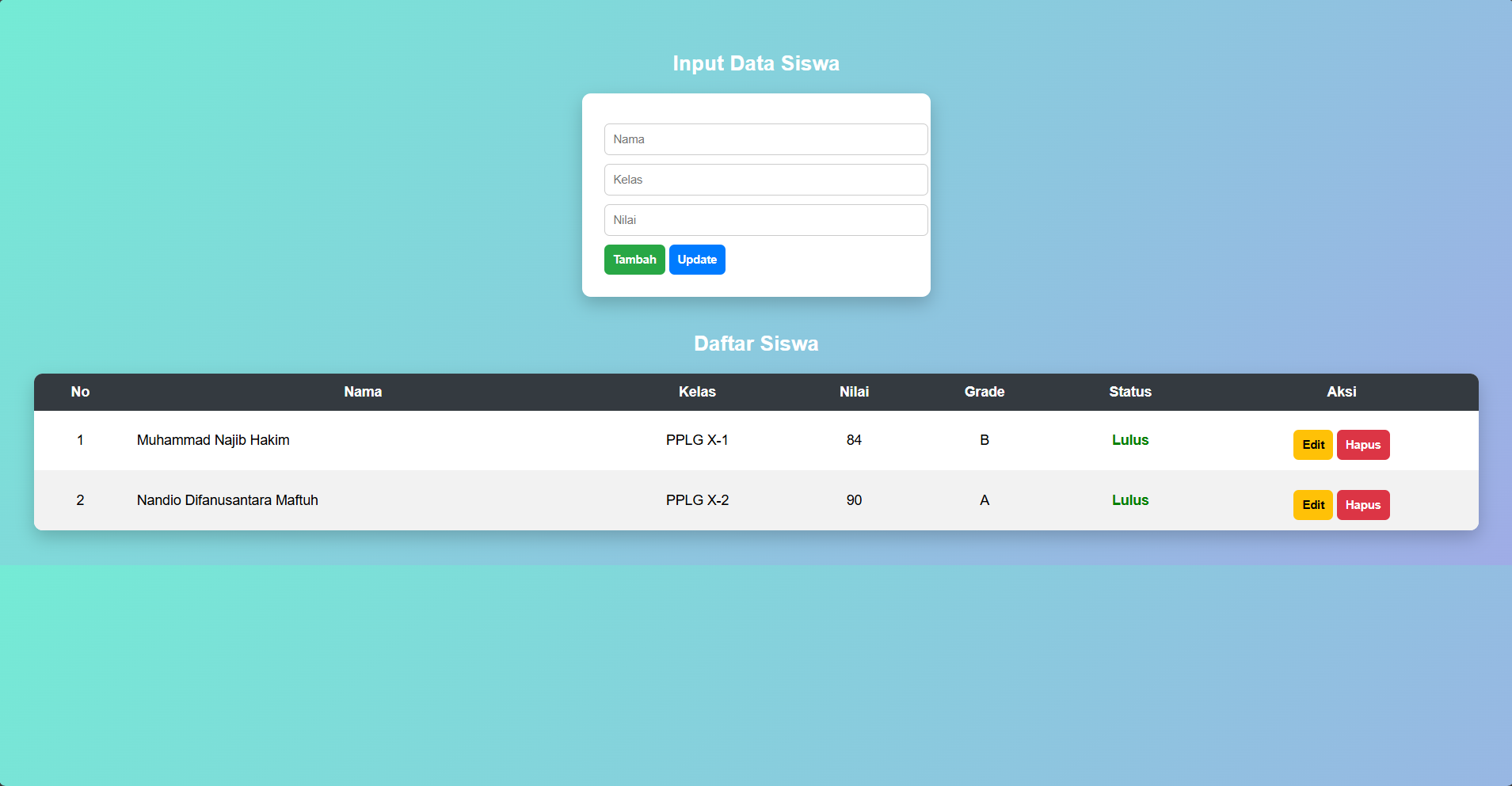This screenshot has width=1512, height=786.
Task: Select the Nilai column header
Action: tap(854, 392)
